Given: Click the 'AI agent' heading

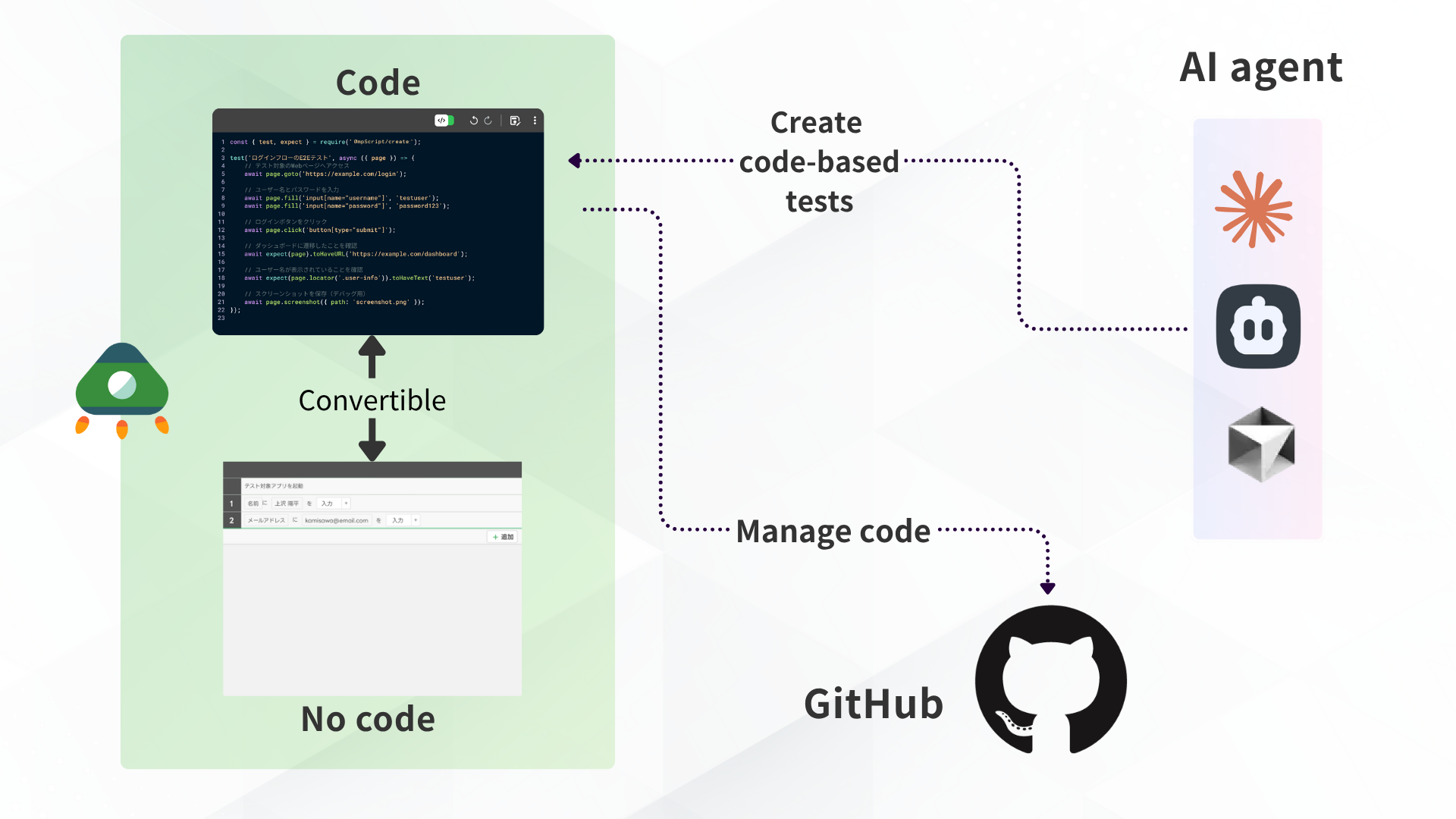Looking at the screenshot, I should [x=1261, y=68].
